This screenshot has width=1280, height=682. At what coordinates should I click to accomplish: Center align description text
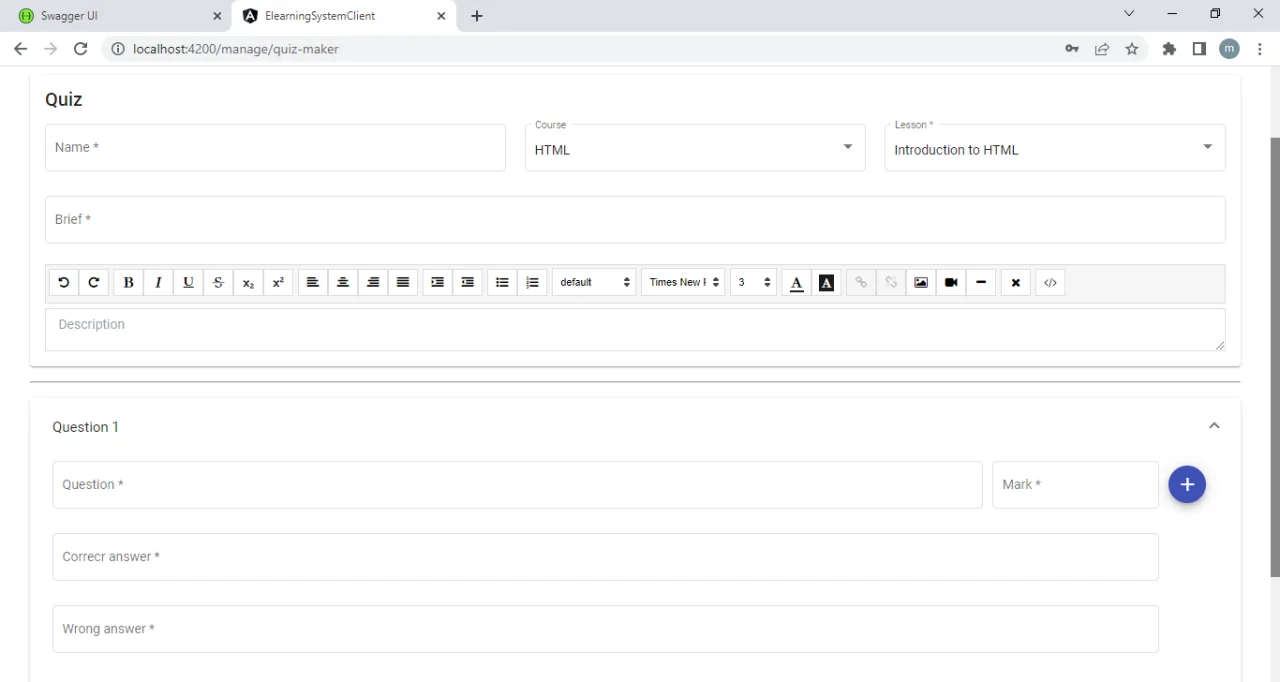[x=343, y=283]
